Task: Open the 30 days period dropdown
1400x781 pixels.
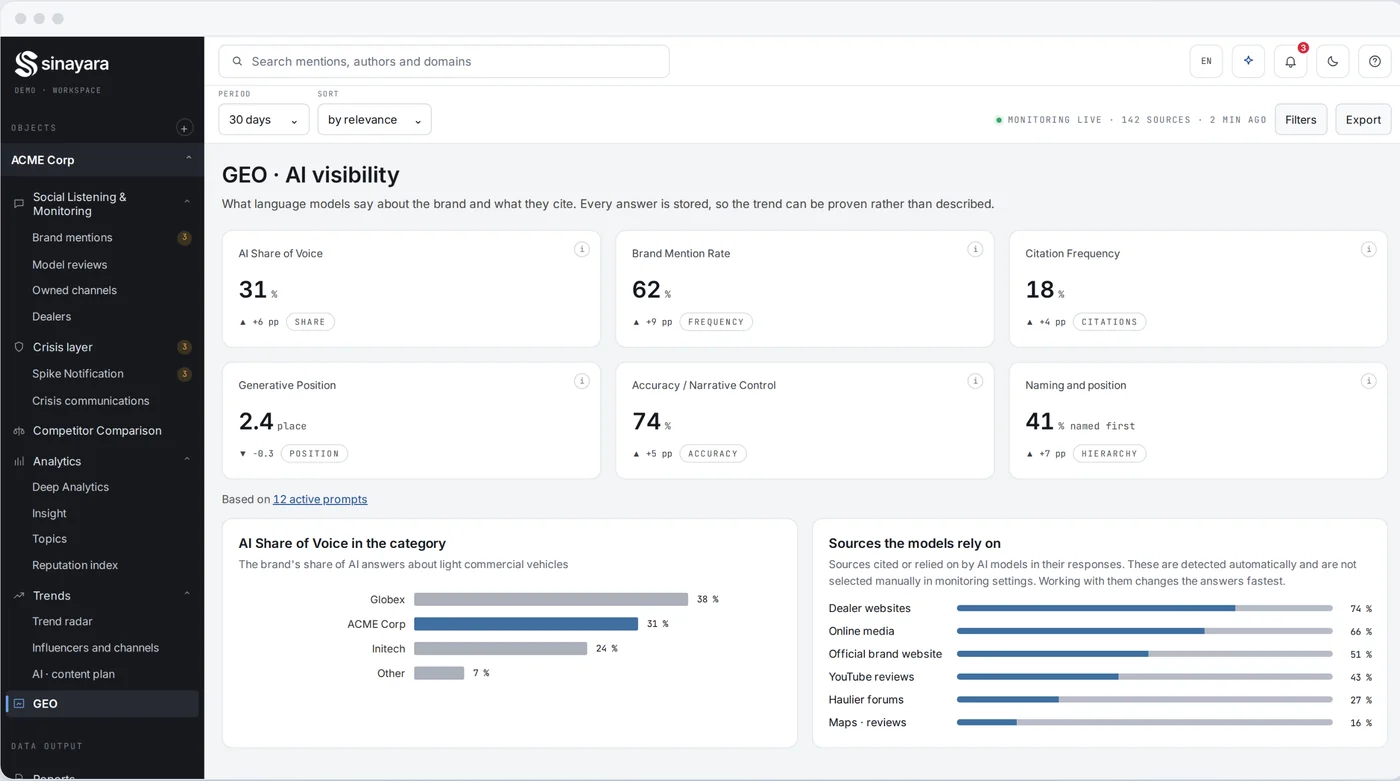Action: click(264, 119)
